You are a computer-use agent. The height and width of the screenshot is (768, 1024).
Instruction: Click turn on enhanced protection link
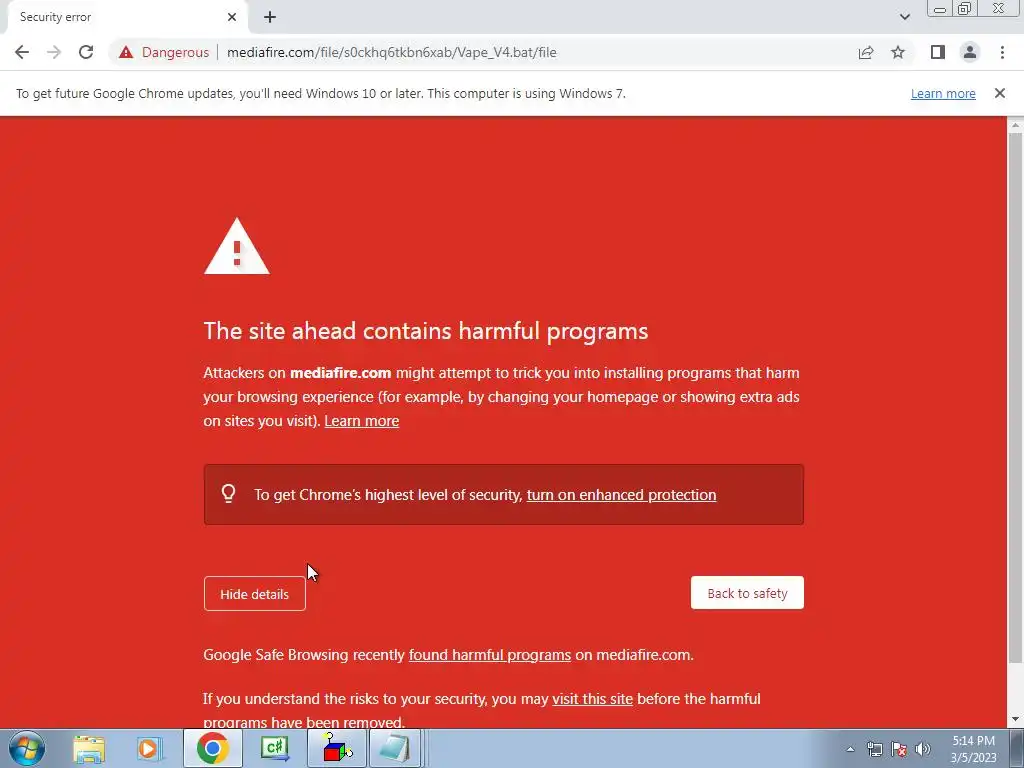(x=621, y=495)
